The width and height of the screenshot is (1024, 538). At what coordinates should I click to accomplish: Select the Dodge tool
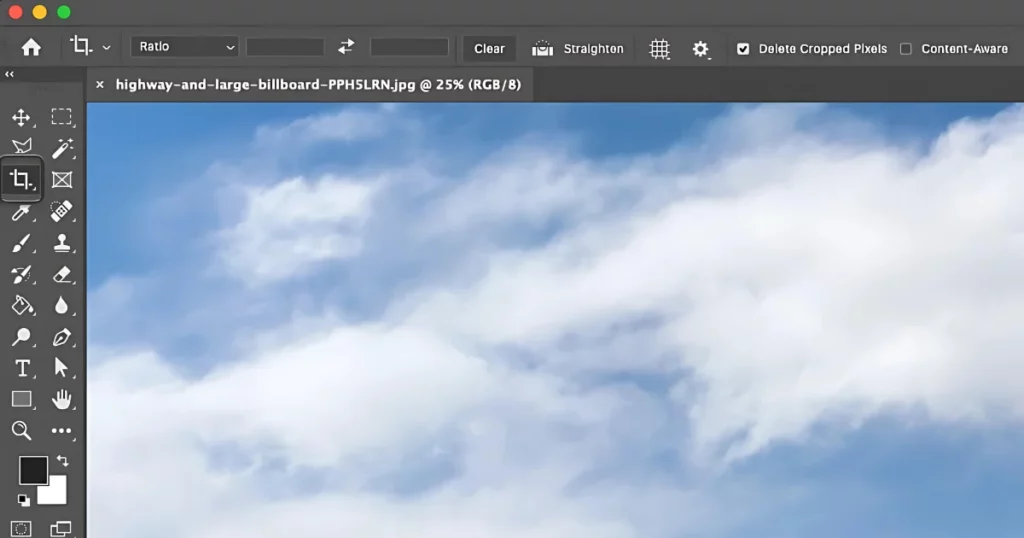click(21, 337)
